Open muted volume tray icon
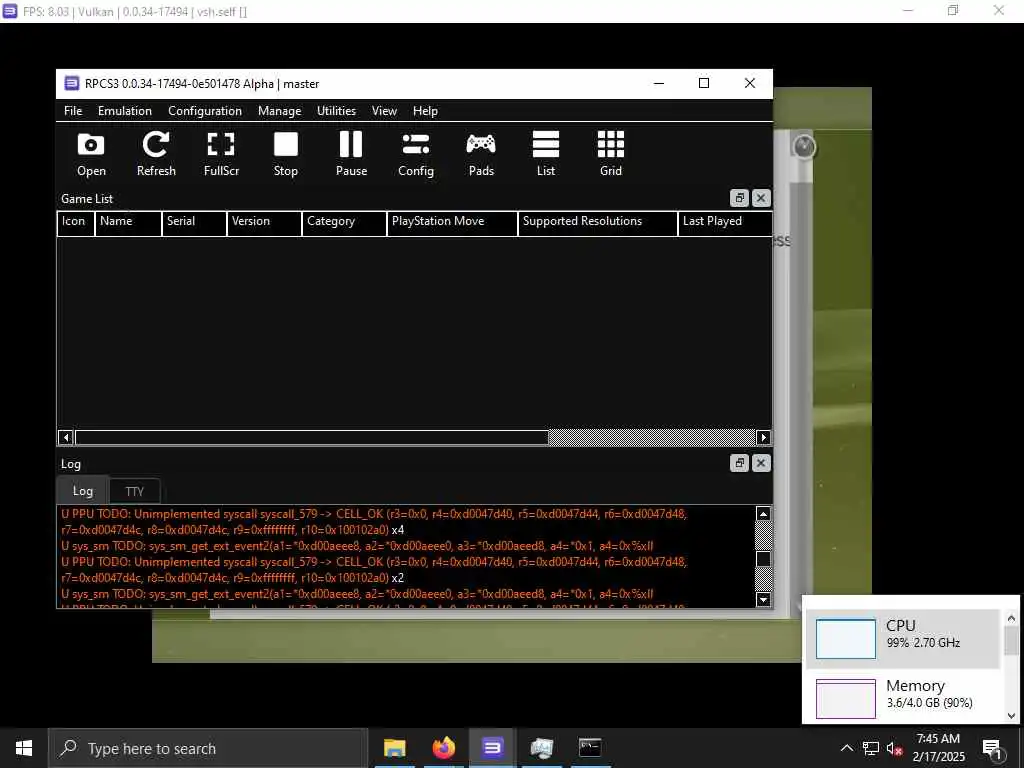Screen dimensions: 1024x768 [x=894, y=748]
